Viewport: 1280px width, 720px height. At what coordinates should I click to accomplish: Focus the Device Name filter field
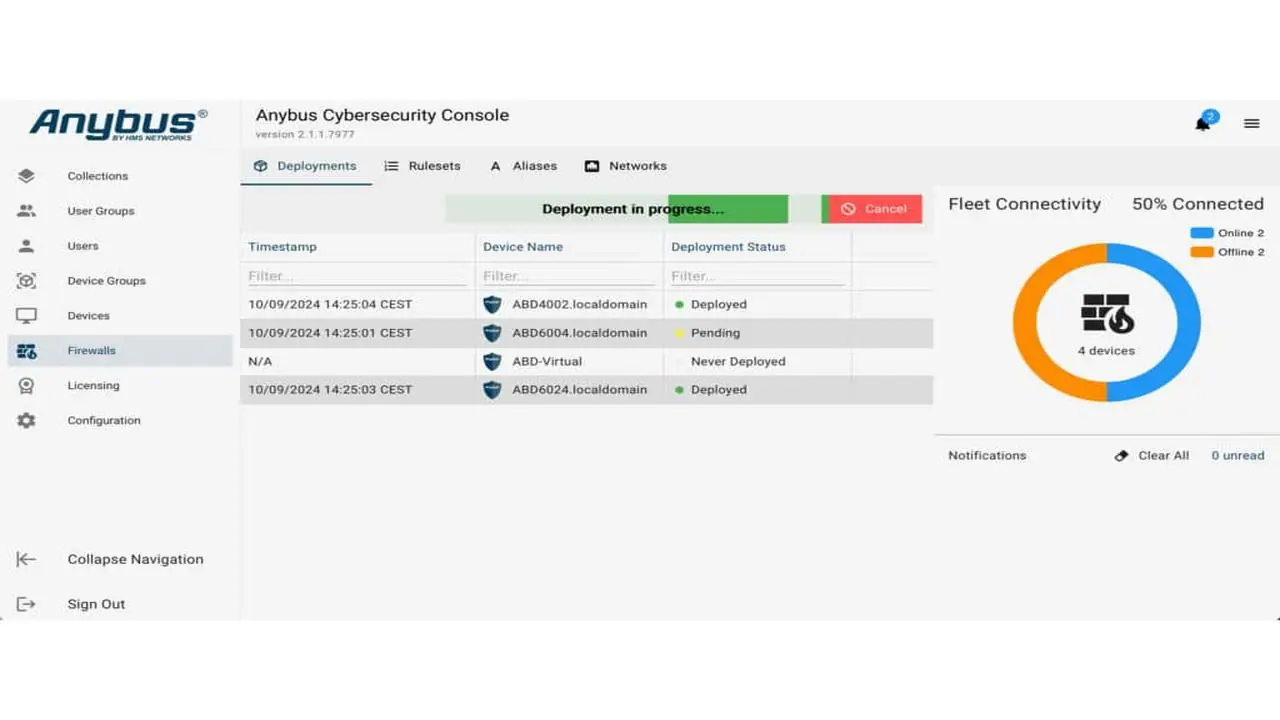[x=568, y=276]
